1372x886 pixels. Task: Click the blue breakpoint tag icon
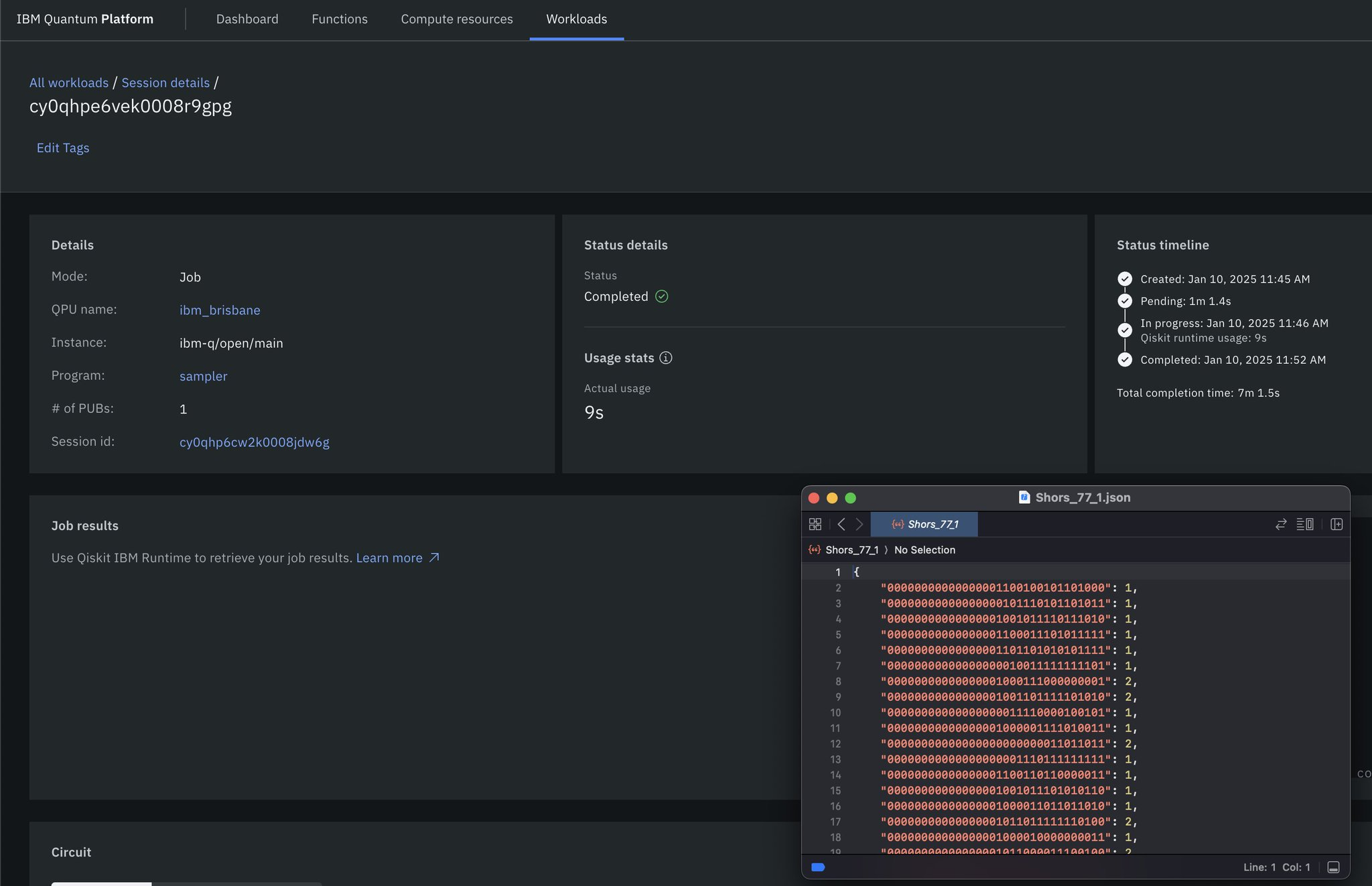tap(818, 867)
